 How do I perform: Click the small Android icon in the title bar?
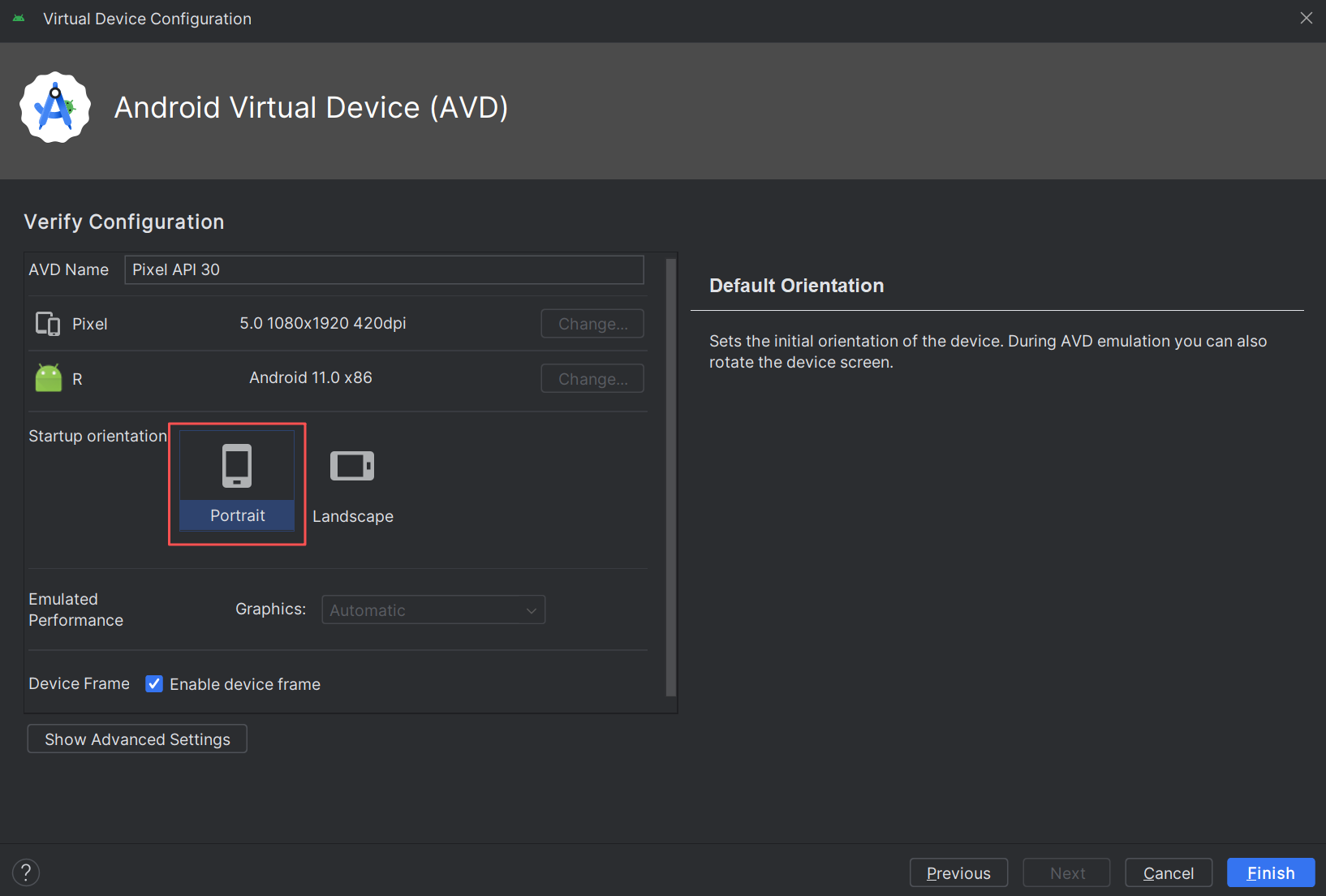coord(19,19)
